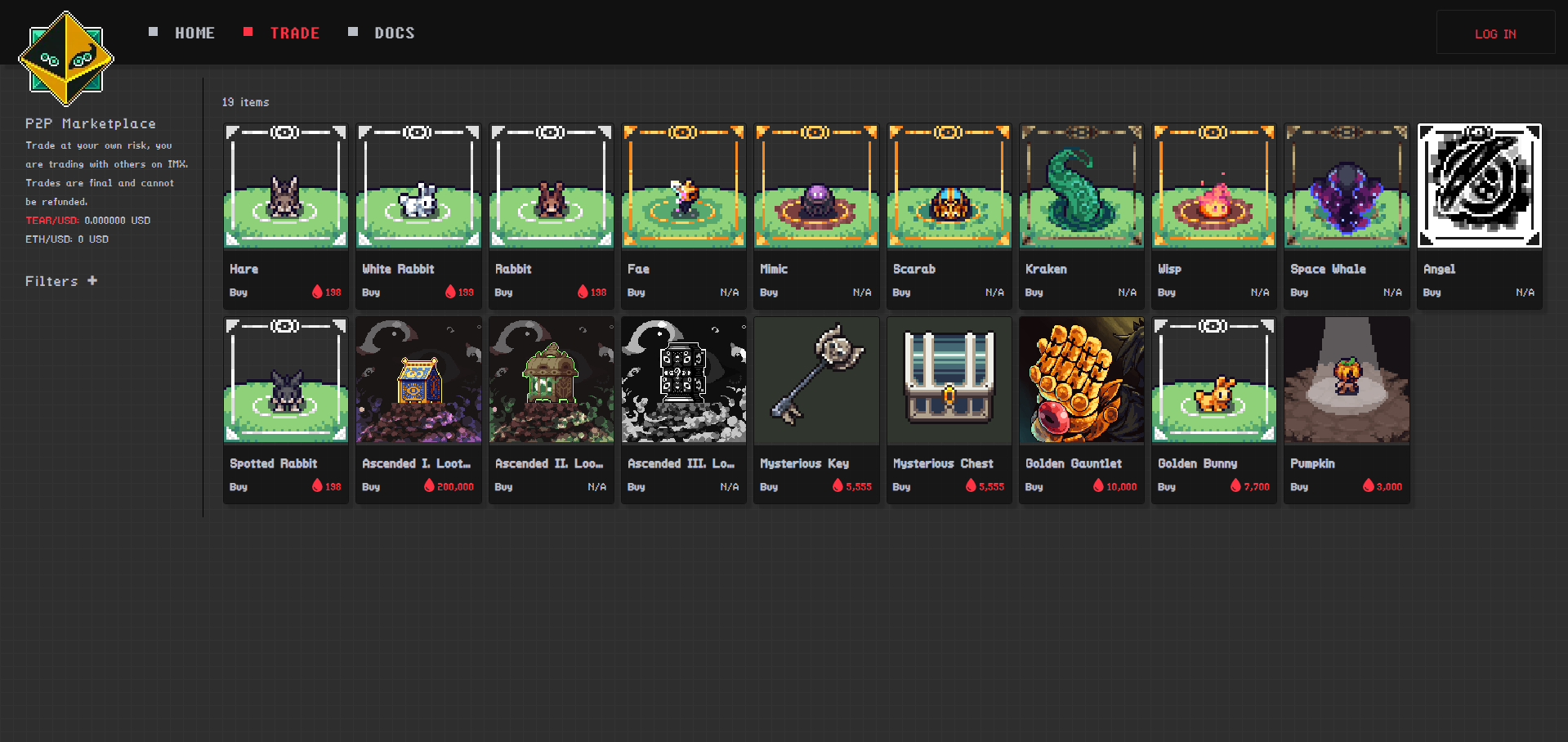Click the Spotted Rabbit 198 price
Screen dimensions: 1568x742
327,487
